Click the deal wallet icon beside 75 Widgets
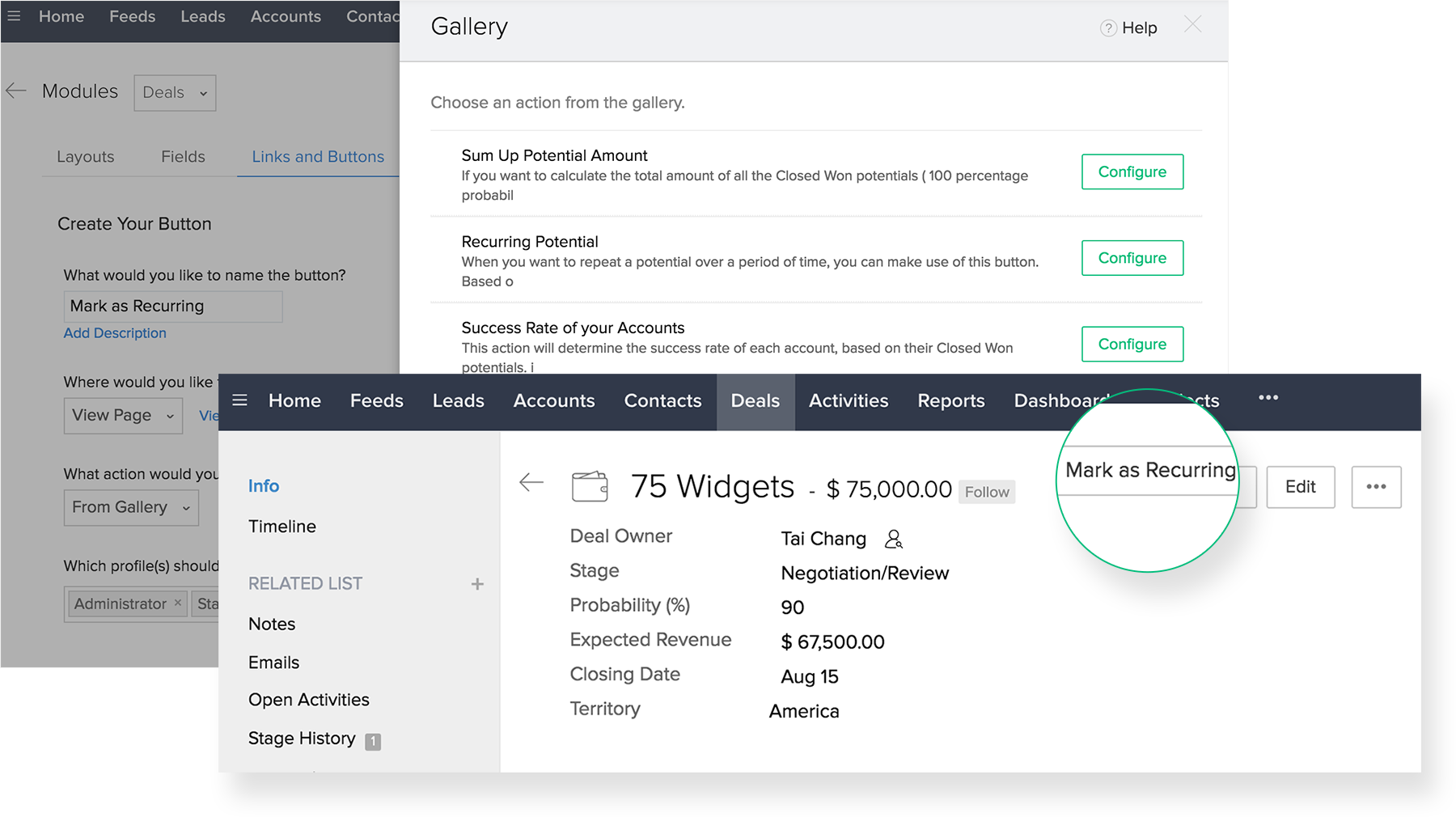Viewport: 1456px width, 817px height. (590, 486)
